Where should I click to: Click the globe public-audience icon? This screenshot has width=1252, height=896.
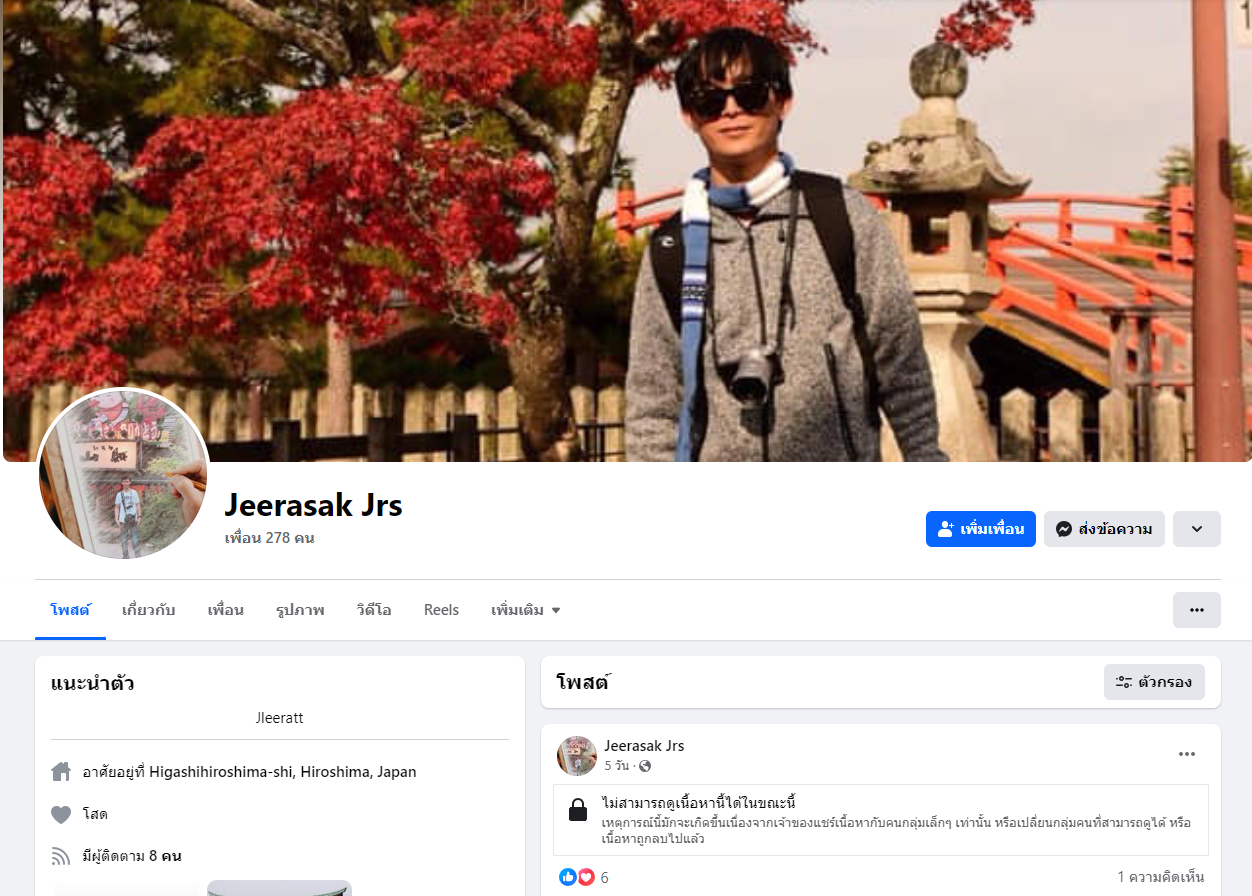(x=645, y=766)
